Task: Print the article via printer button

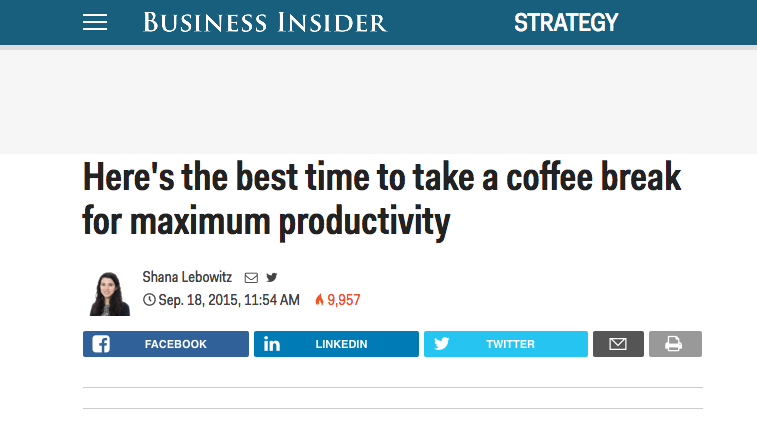Action: pos(675,344)
